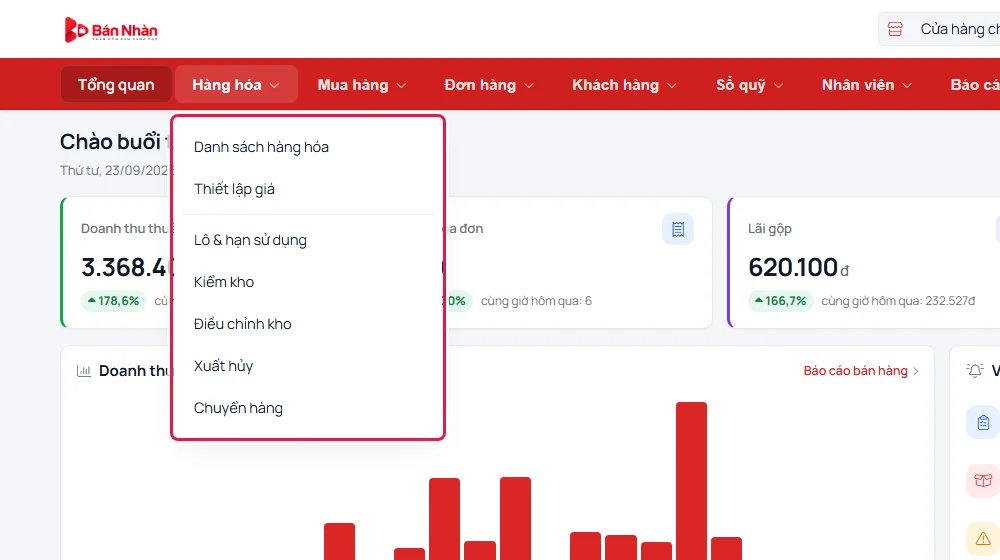Viewport: 1000px width, 560px height.
Task: Click the yellow warning triangle icon
Action: pos(983,538)
